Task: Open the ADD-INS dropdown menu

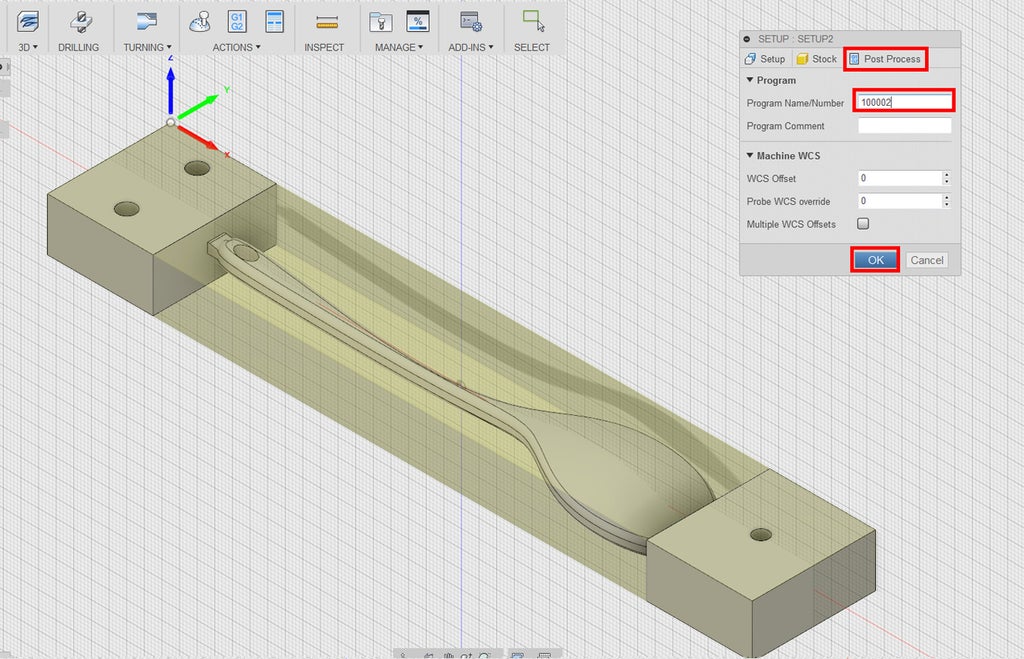Action: (x=471, y=47)
